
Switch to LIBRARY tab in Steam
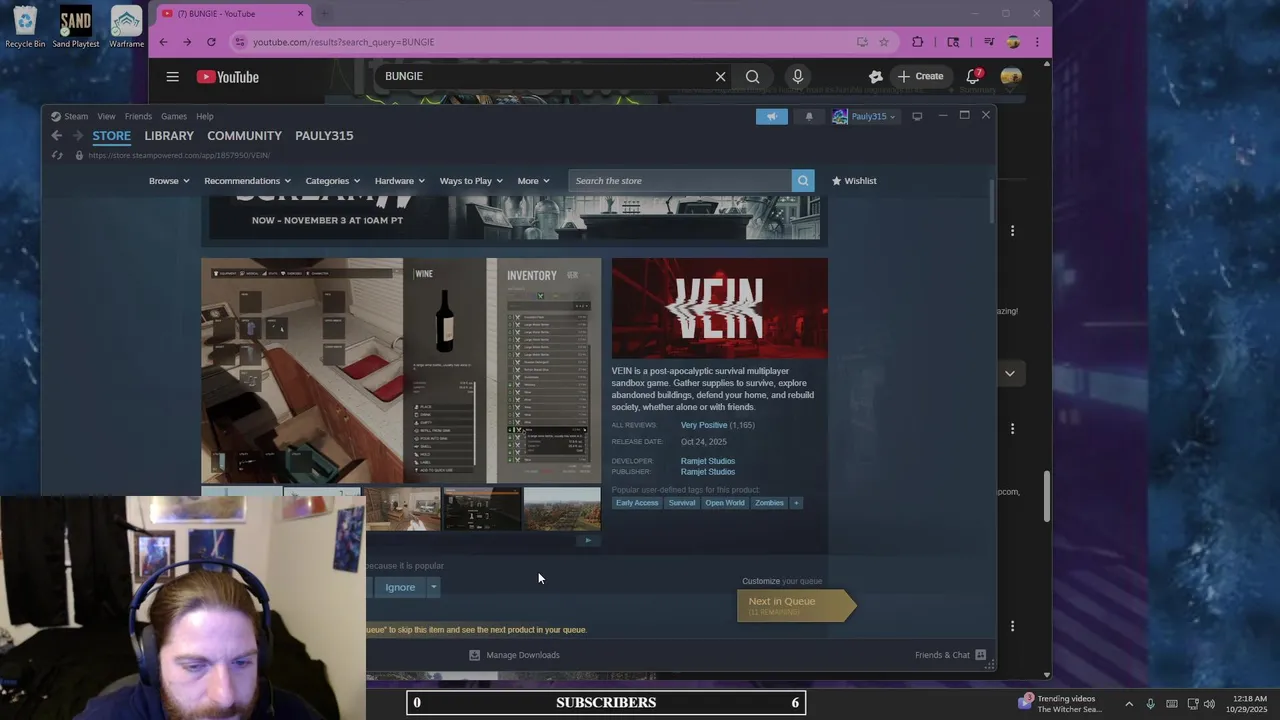(169, 136)
